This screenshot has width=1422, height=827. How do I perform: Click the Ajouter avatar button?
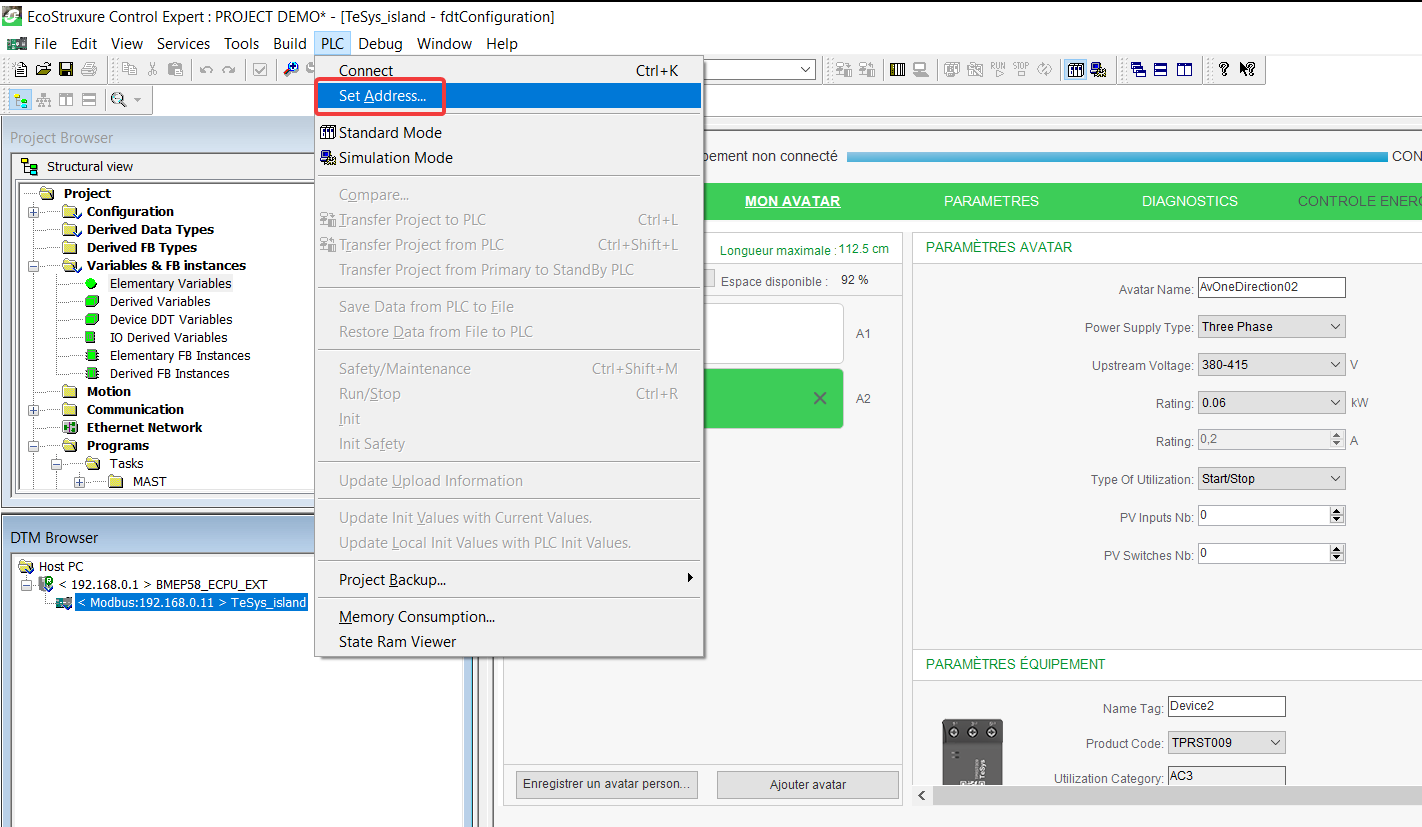(808, 785)
